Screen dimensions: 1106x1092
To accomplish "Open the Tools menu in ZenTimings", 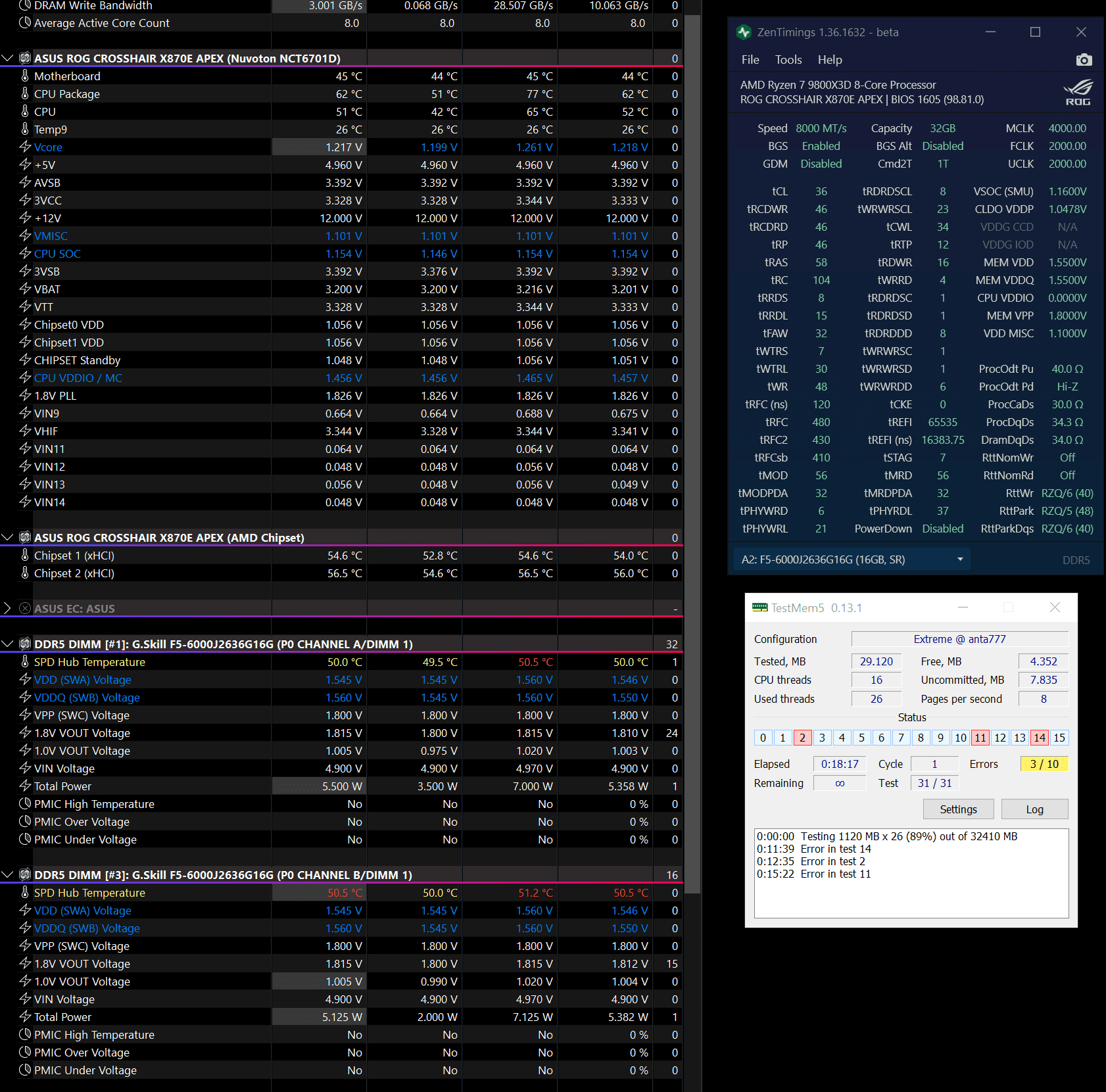I will click(x=788, y=60).
